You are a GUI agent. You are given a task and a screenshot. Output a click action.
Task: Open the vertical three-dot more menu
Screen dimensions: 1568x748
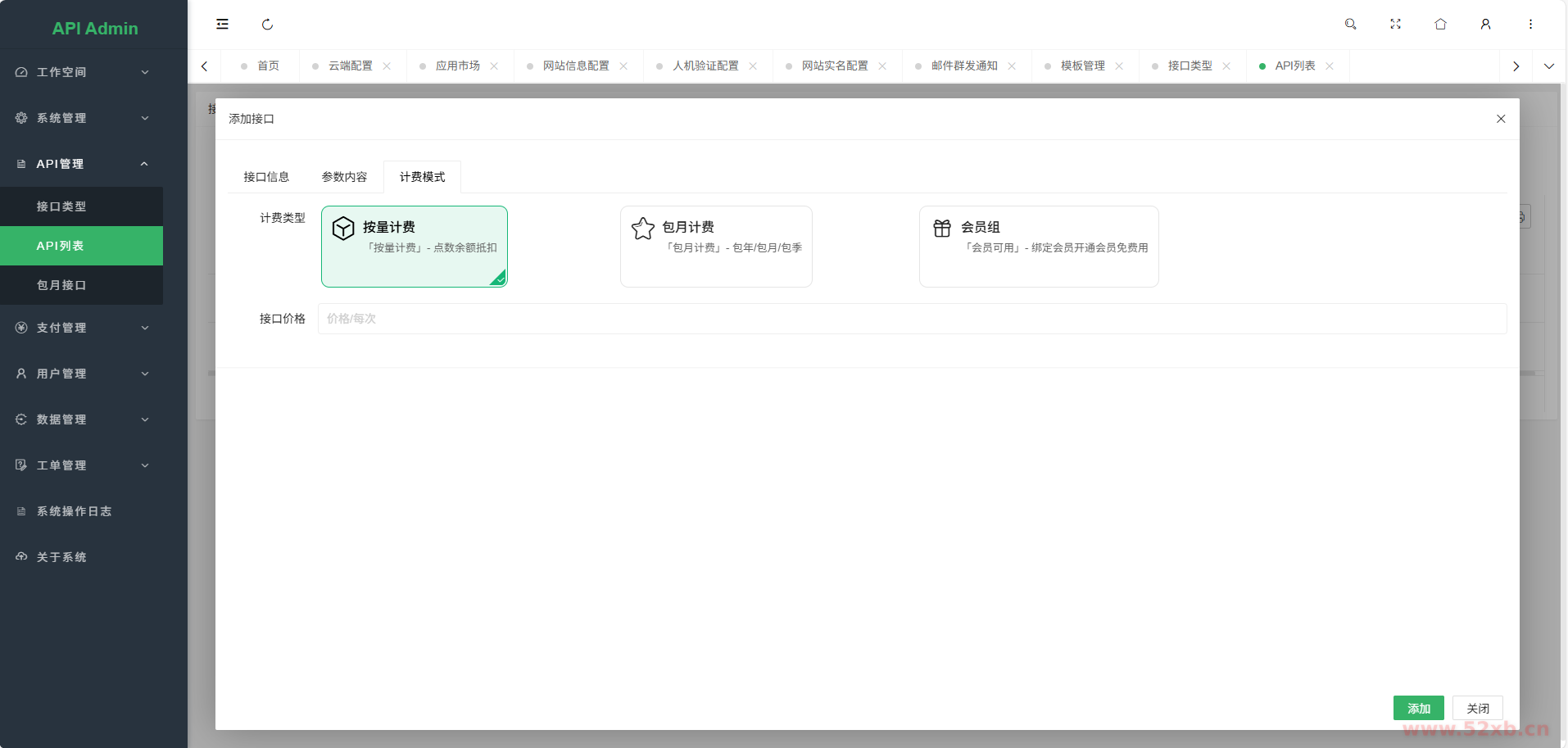(1529, 25)
